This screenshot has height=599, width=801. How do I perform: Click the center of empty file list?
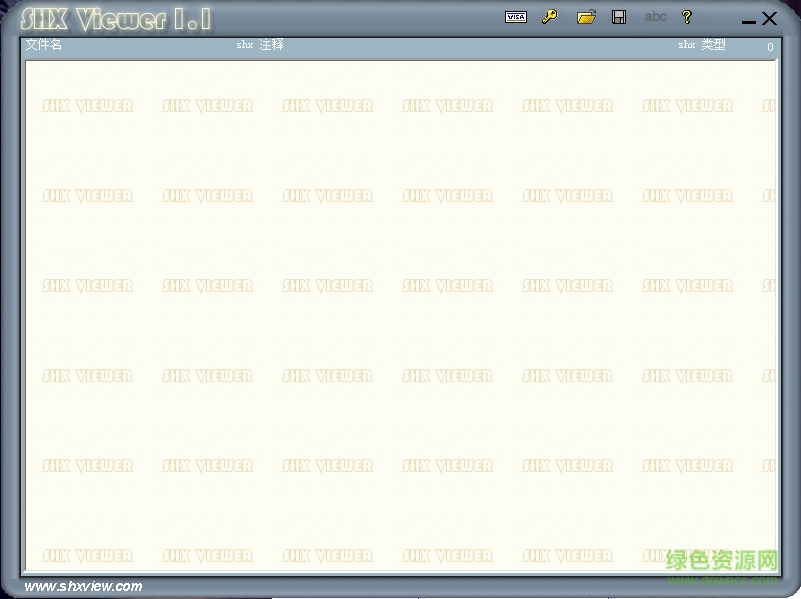coord(400,315)
